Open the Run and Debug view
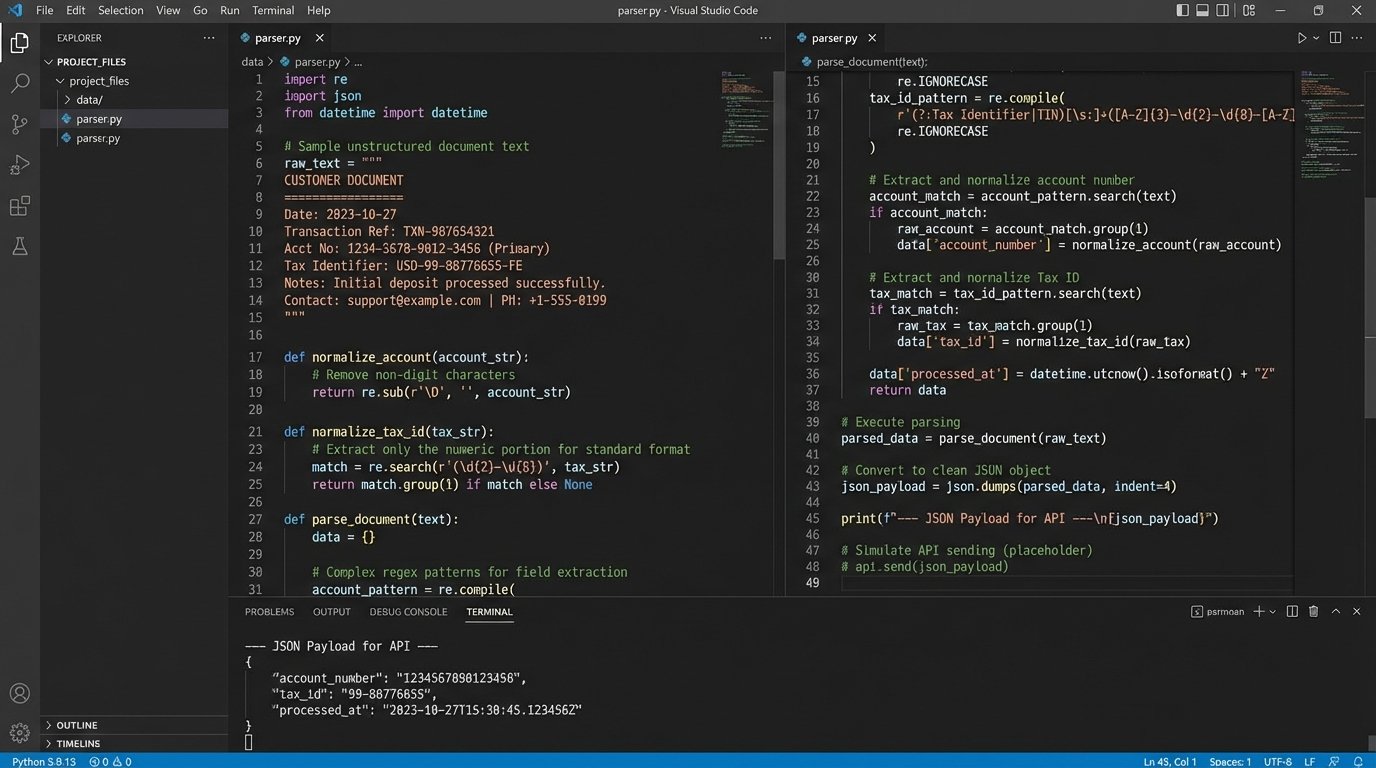Image resolution: width=1376 pixels, height=768 pixels. (x=19, y=165)
